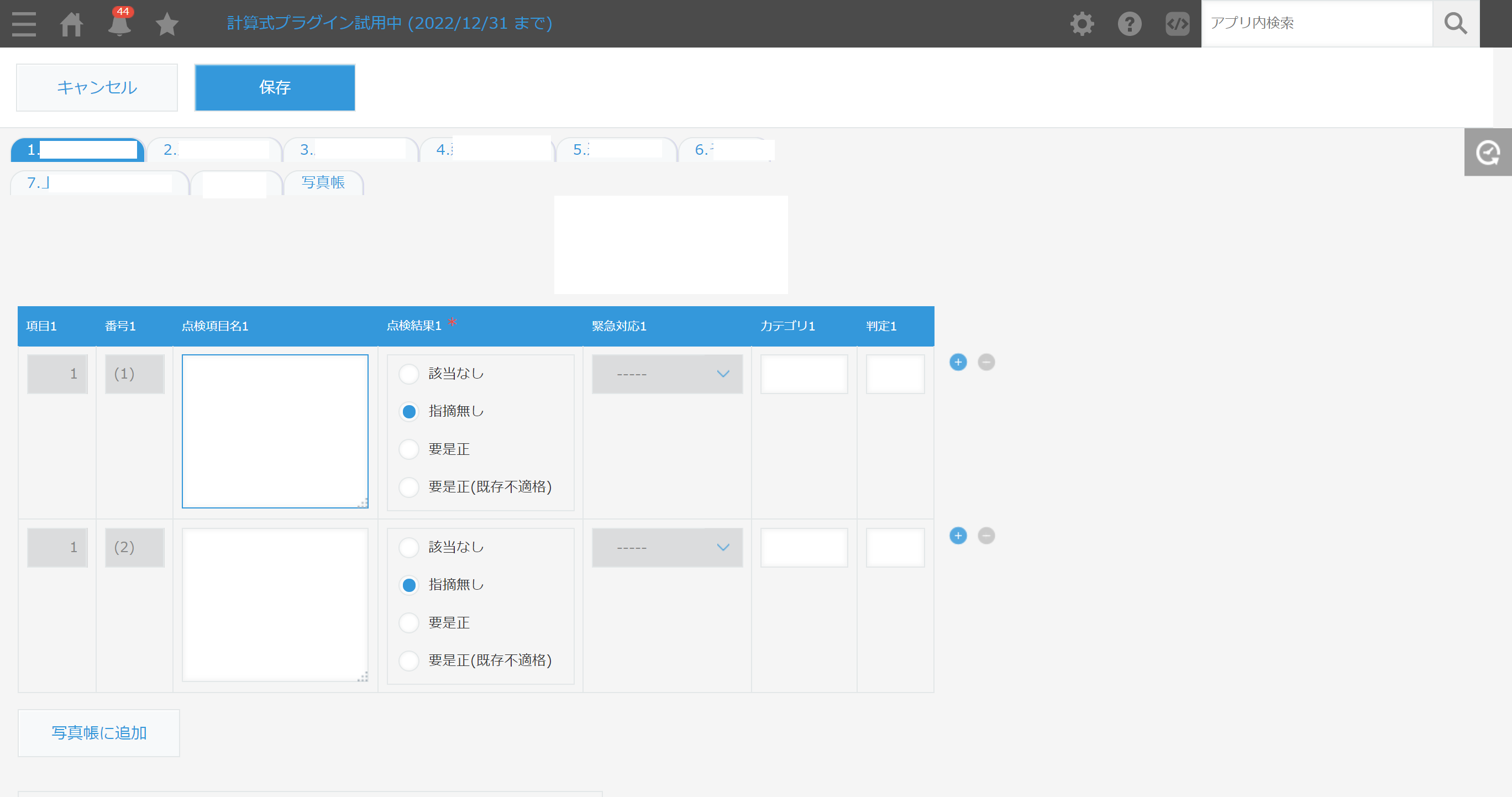The height and width of the screenshot is (797, 1512).
Task: Select 要是正(既存不適格) in second row
Action: point(409,661)
